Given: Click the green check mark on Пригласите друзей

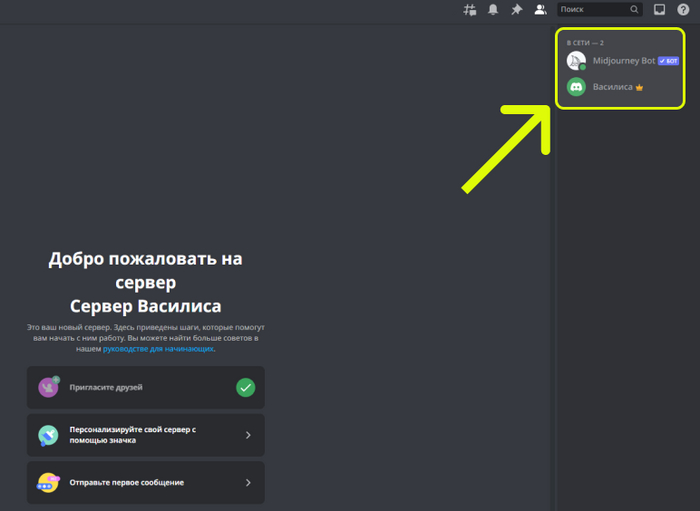Looking at the screenshot, I should point(245,387).
